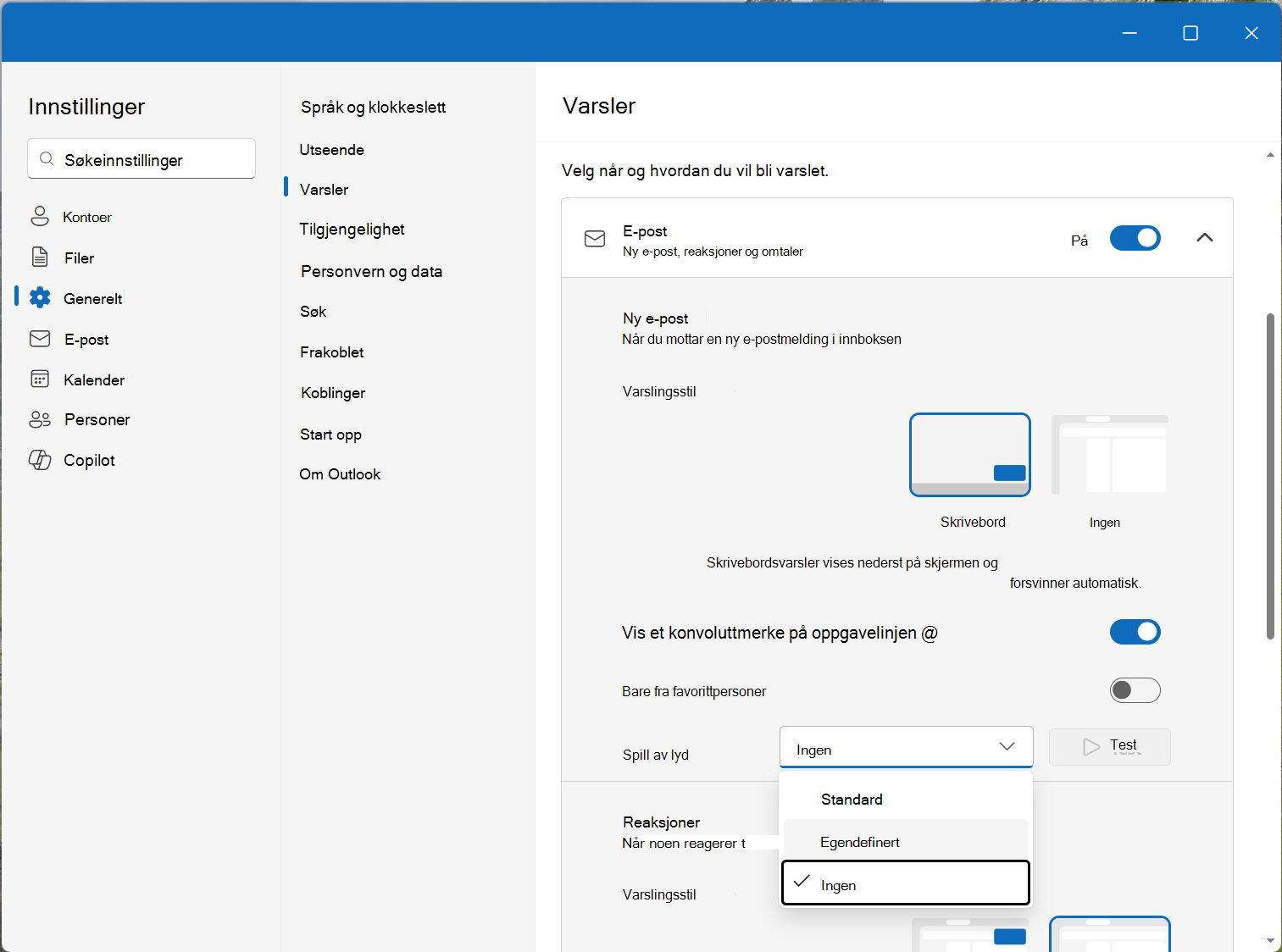
Task: Click the scroll up arrow
Action: 1270,155
